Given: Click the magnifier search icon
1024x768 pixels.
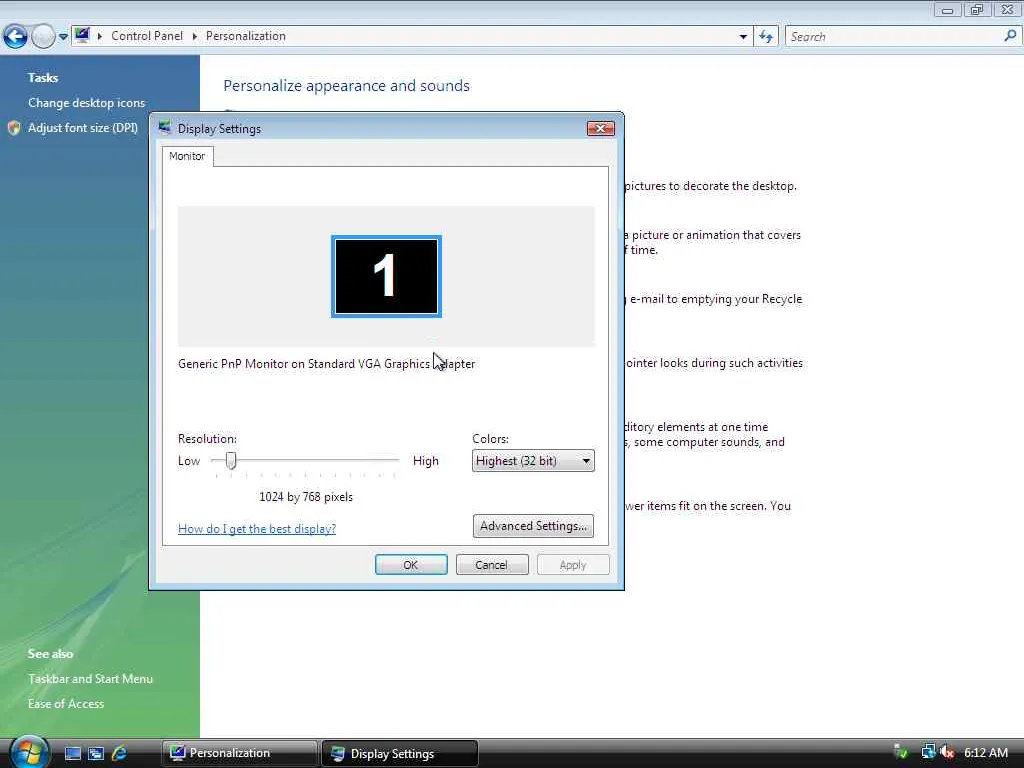Looking at the screenshot, I should coord(1010,36).
